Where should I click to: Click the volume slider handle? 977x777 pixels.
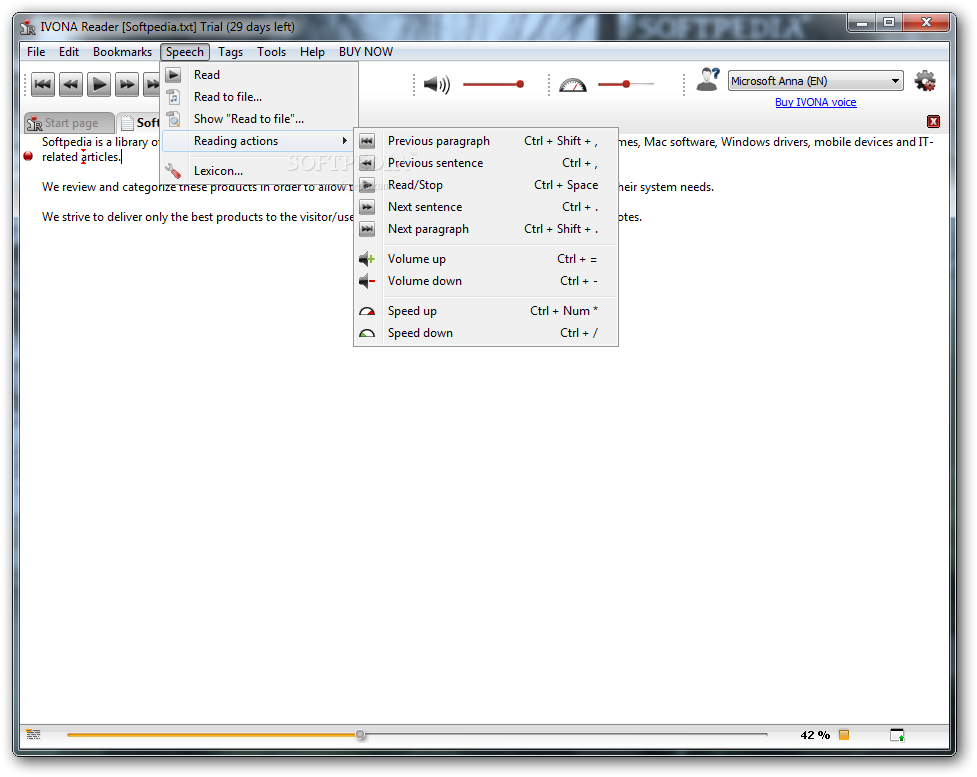point(520,84)
